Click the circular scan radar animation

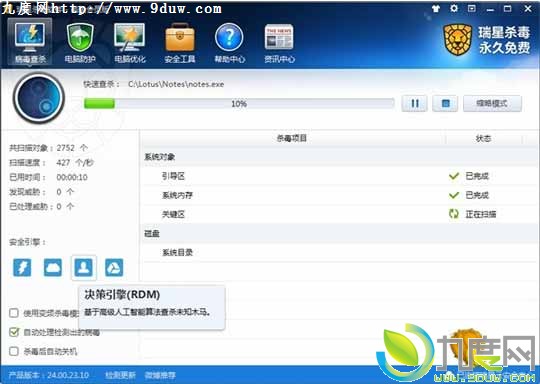(x=39, y=98)
